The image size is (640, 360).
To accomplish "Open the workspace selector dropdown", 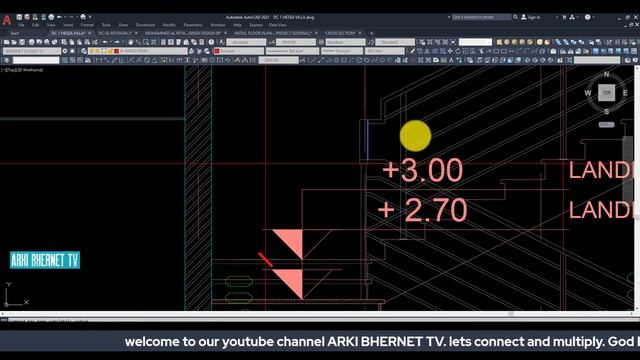I will (x=32, y=51).
